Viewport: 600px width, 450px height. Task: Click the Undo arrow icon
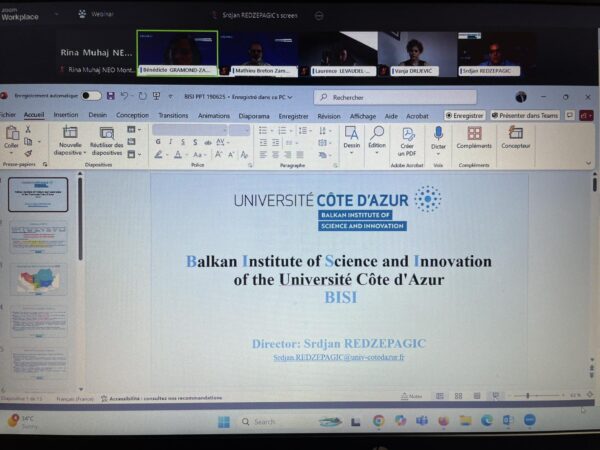(x=124, y=96)
